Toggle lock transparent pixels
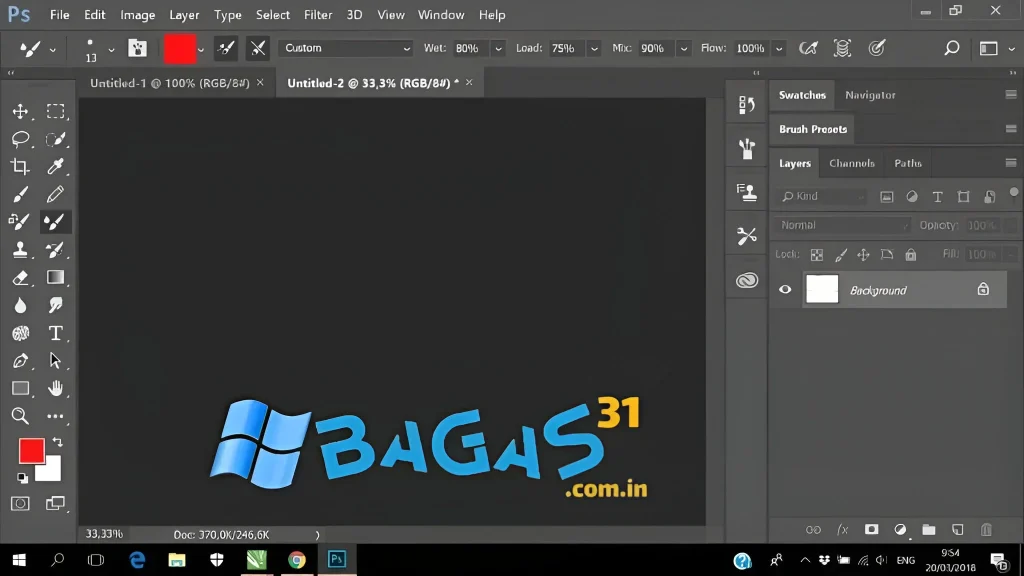Image resolution: width=1024 pixels, height=576 pixels. click(816, 255)
